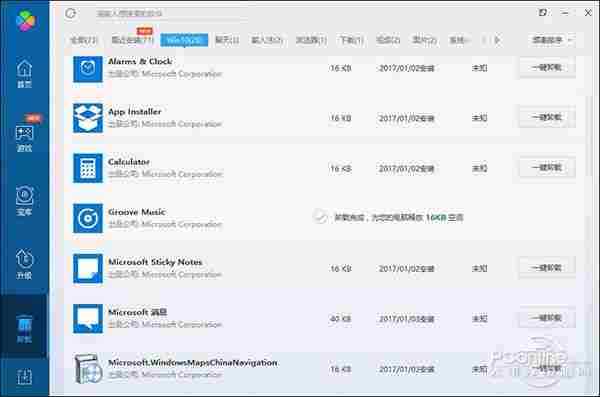
Task: Open the sort order dropdown at top right
Action: tap(551, 40)
